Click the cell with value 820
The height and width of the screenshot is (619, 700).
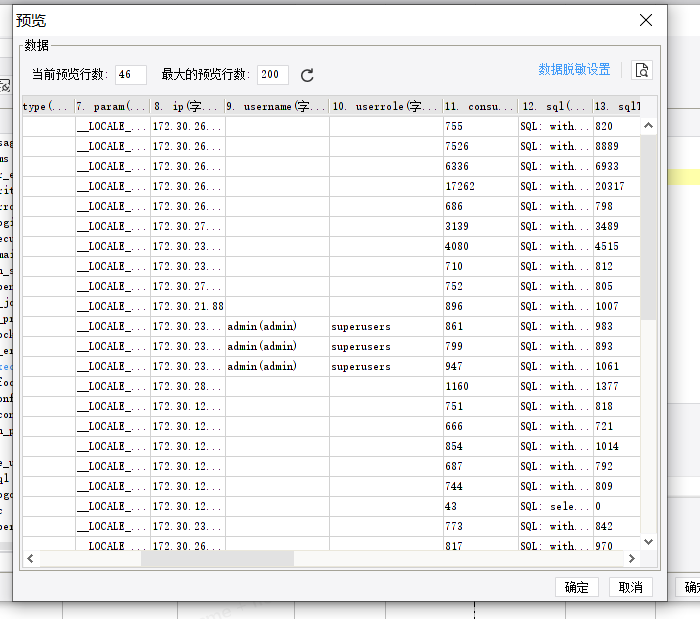[x=617, y=126]
